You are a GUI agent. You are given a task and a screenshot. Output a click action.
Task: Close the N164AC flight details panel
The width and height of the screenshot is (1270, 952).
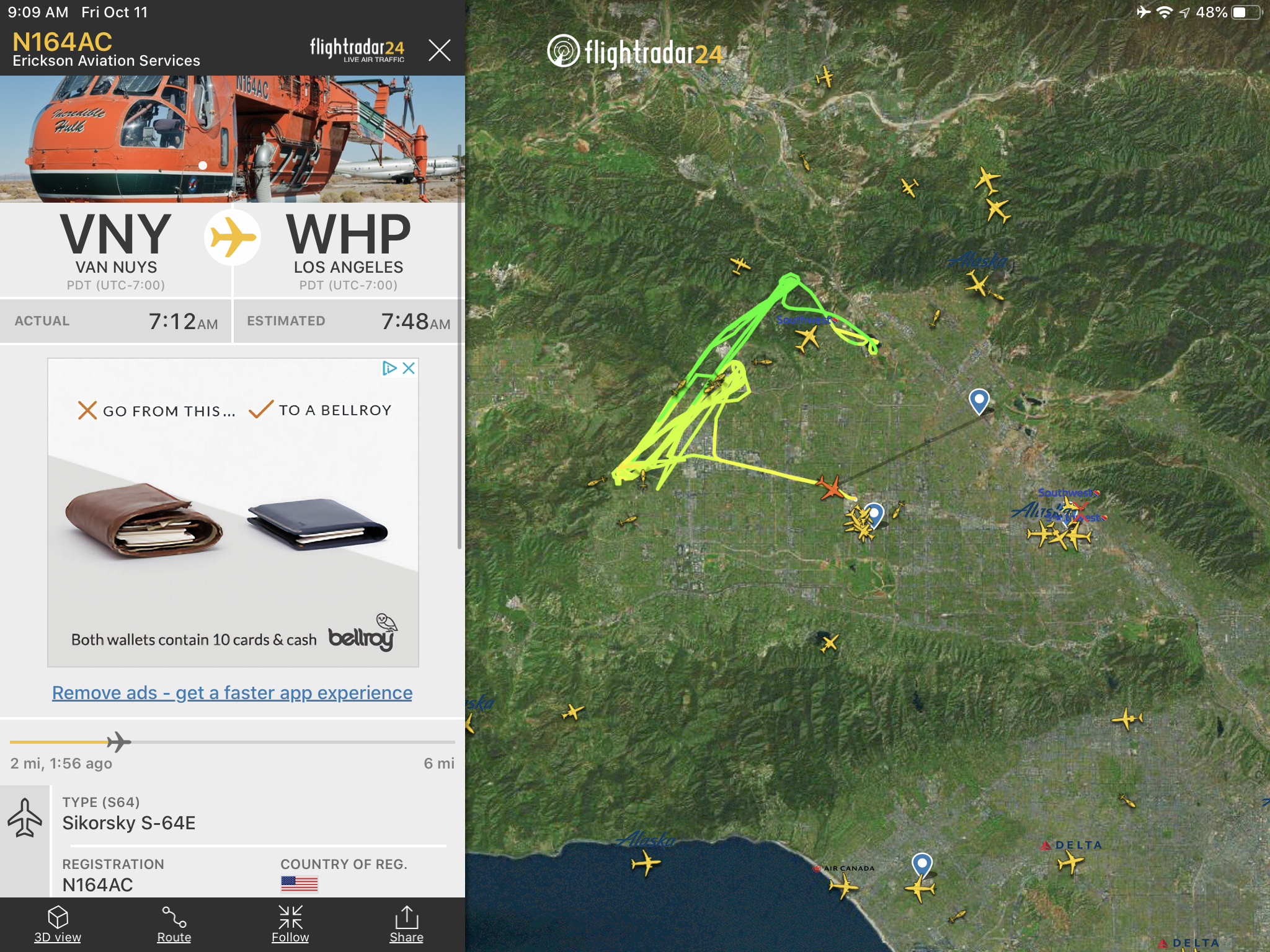[x=440, y=50]
